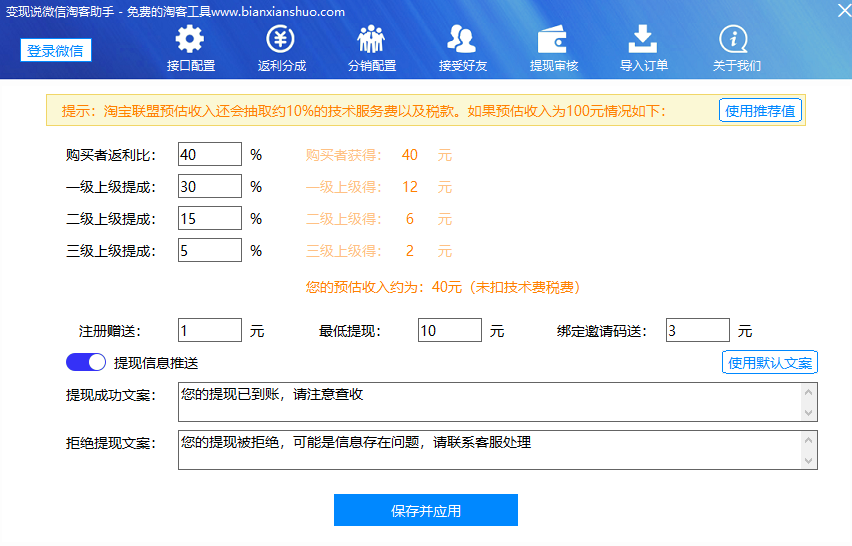Open the 导入订单 download icon
The height and width of the screenshot is (546, 852).
pyautogui.click(x=643, y=39)
